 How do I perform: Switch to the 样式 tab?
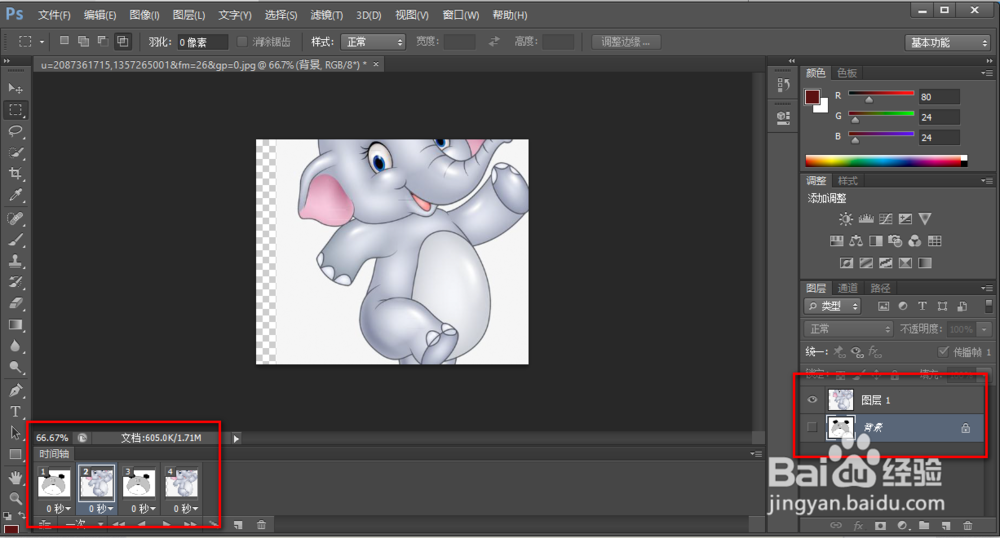[x=847, y=181]
